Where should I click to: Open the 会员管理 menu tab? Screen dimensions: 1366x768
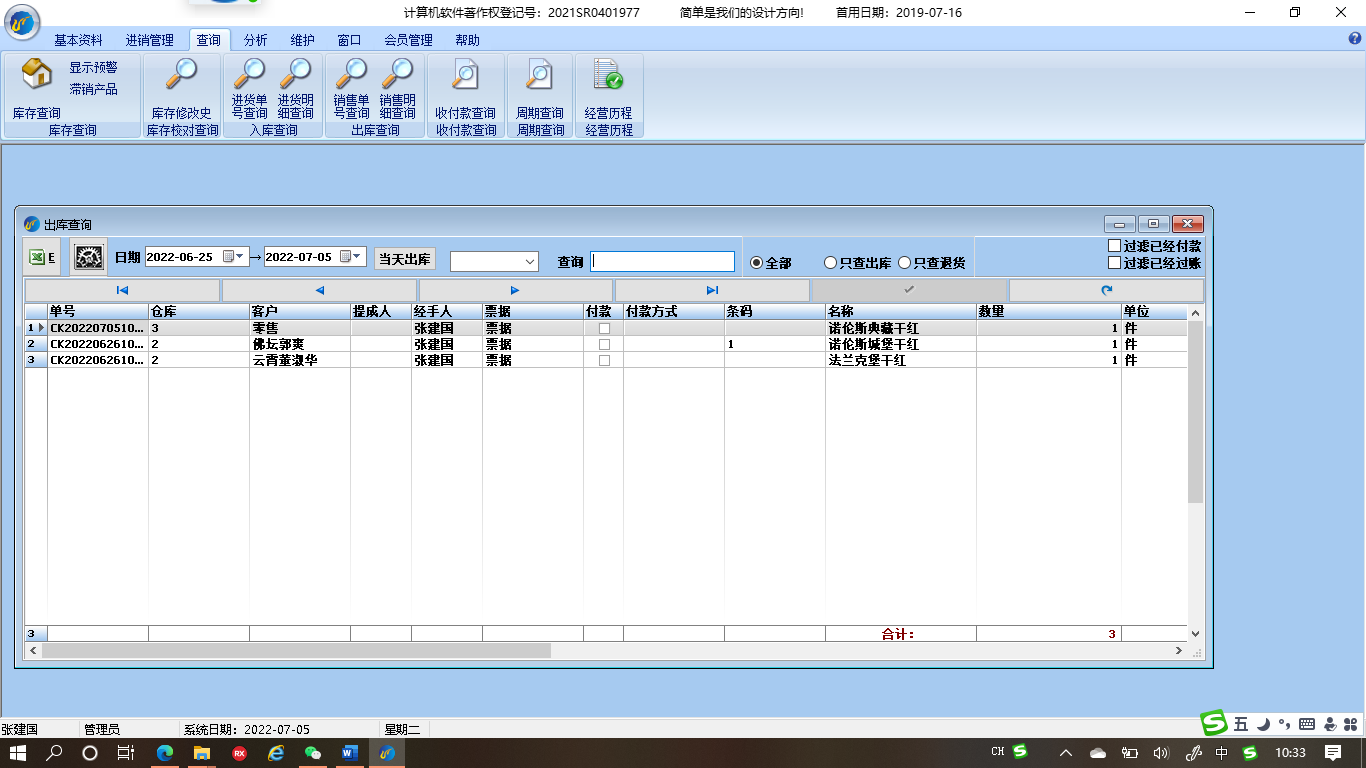(408, 40)
